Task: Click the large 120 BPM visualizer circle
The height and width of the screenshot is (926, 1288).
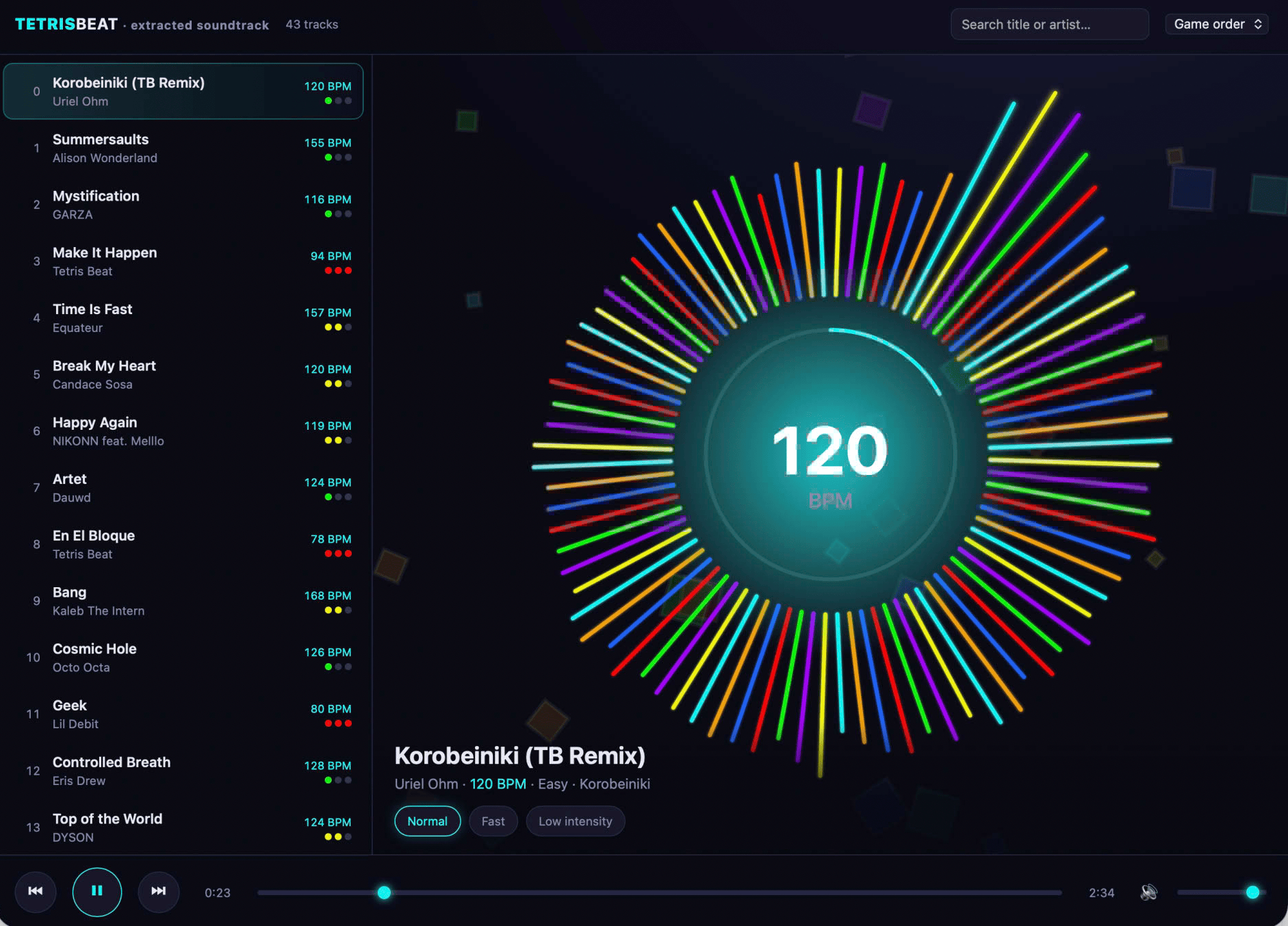Action: pos(830,454)
